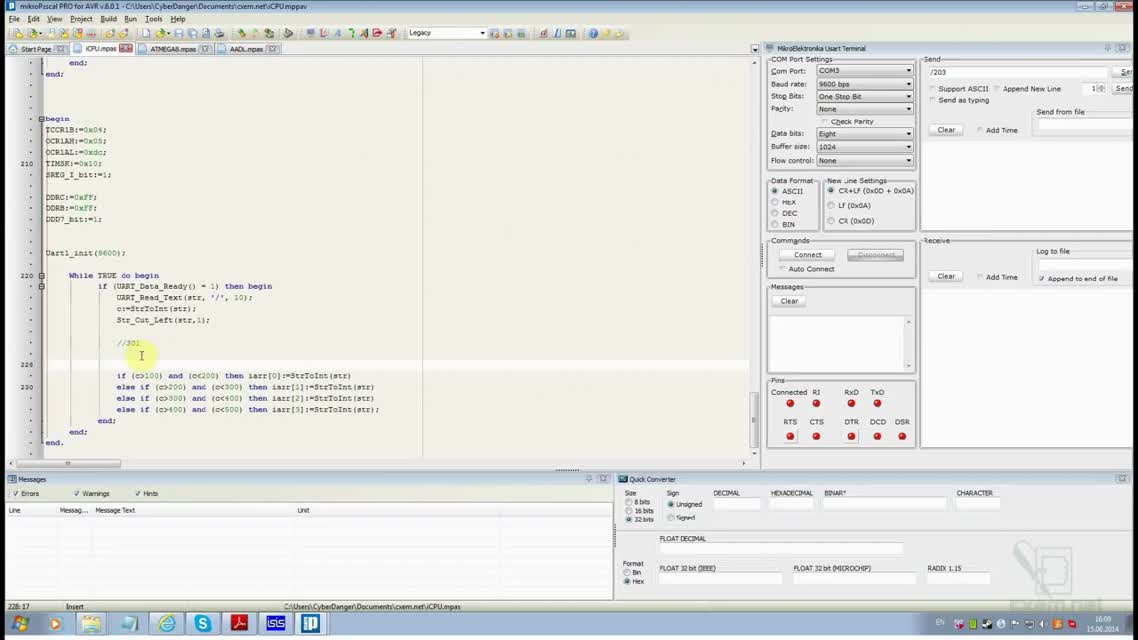This screenshot has height=640, width=1138.
Task: Open Internet Explorer from taskbar
Action: coord(166,623)
